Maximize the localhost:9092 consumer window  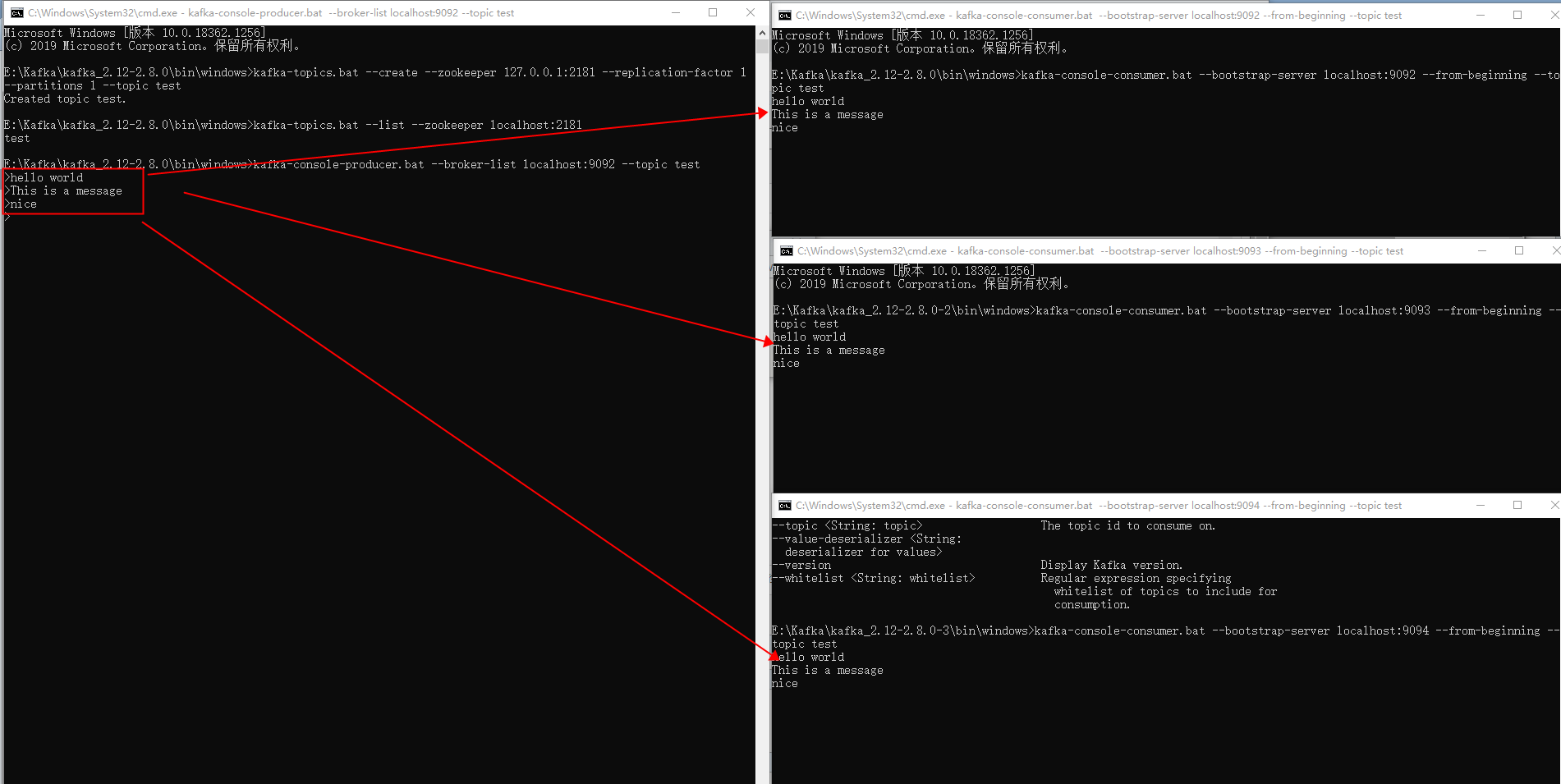[x=1517, y=15]
